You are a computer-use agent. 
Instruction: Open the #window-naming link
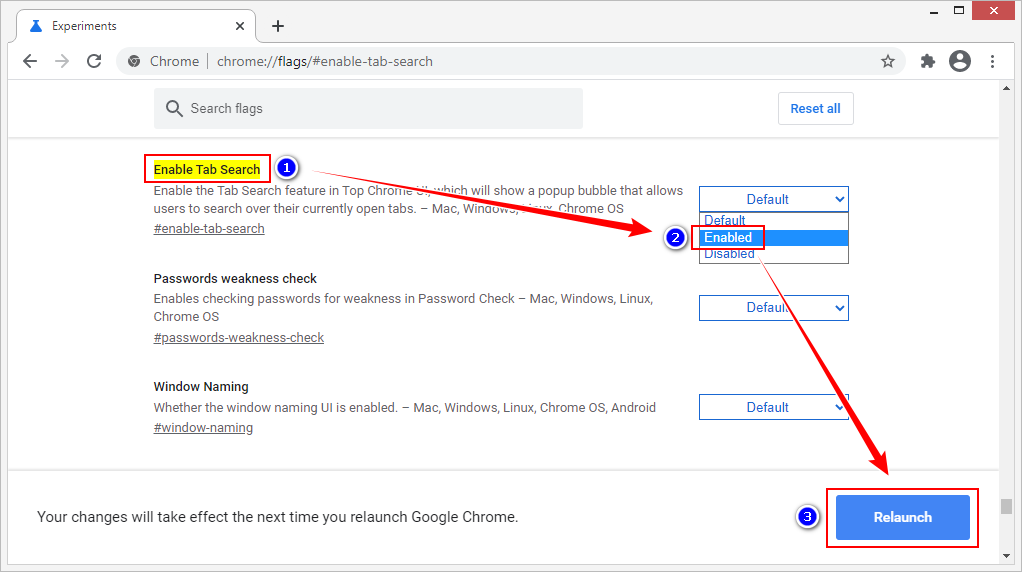click(x=203, y=427)
